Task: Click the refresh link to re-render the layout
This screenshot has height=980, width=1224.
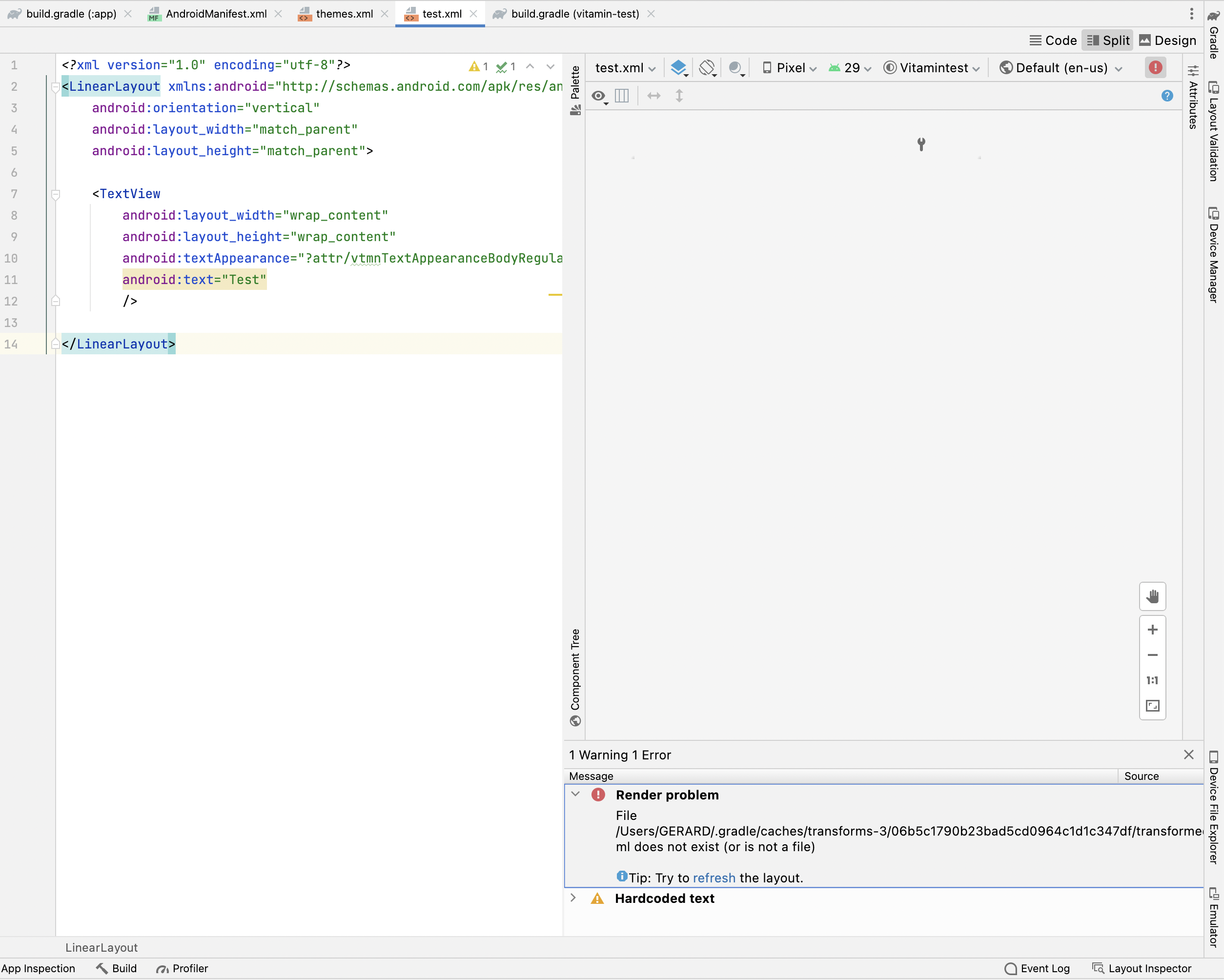Action: (x=714, y=877)
